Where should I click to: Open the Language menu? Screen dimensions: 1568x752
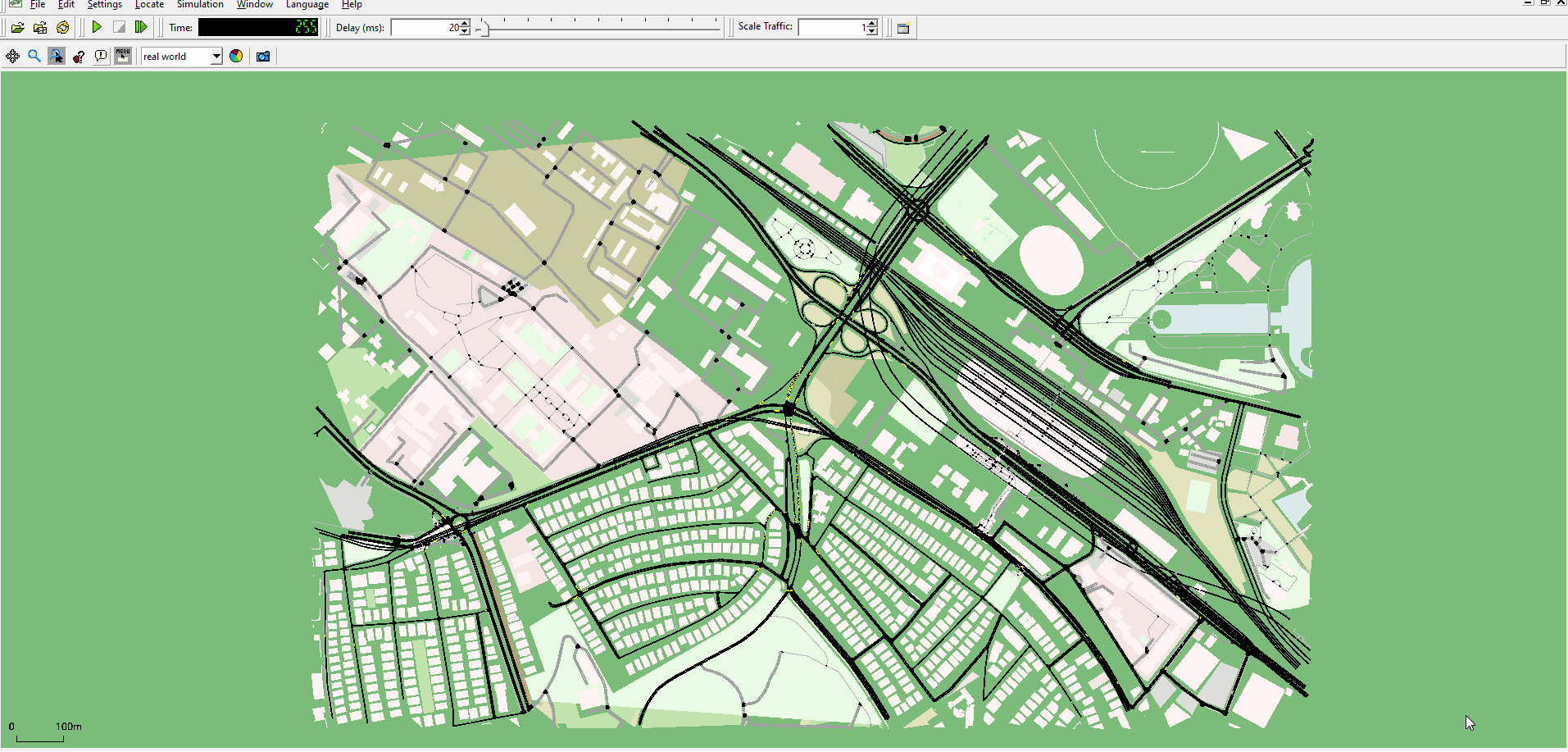307,4
